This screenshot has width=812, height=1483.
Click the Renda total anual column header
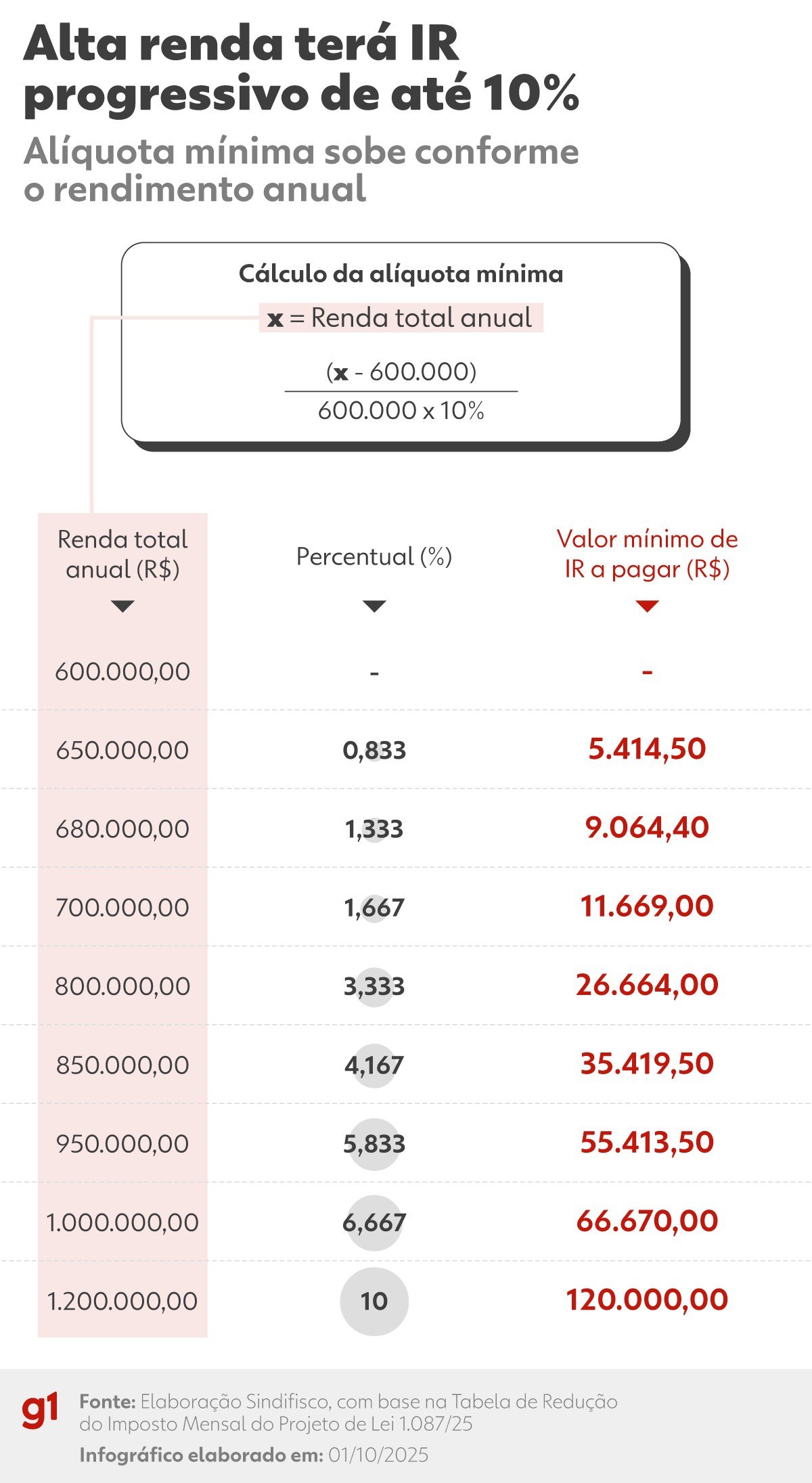click(122, 554)
